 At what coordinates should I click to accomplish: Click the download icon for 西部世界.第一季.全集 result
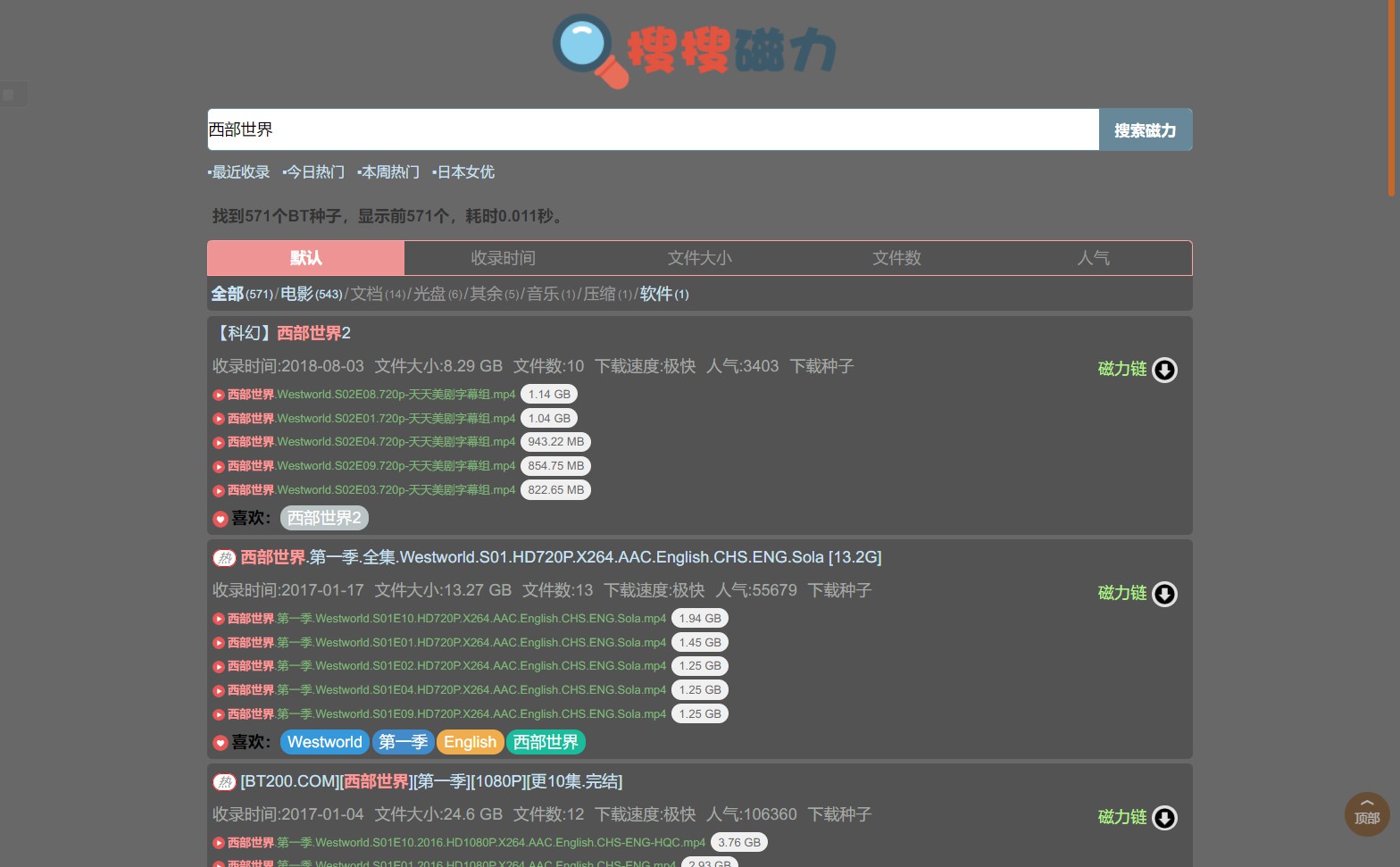tap(1164, 594)
